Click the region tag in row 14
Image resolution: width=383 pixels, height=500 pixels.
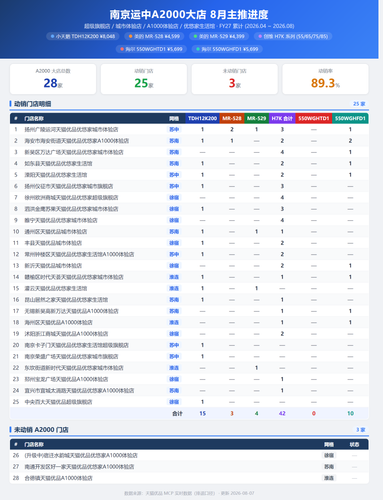174,277
